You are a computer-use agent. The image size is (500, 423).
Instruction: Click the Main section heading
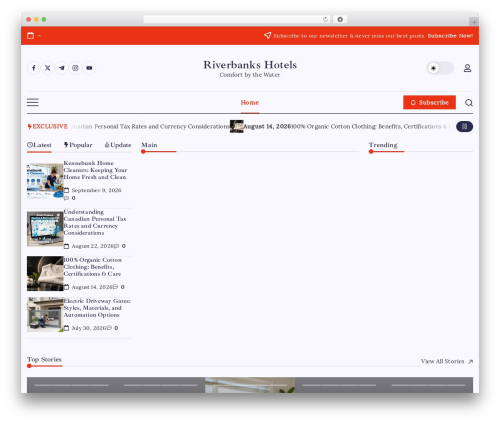point(149,145)
